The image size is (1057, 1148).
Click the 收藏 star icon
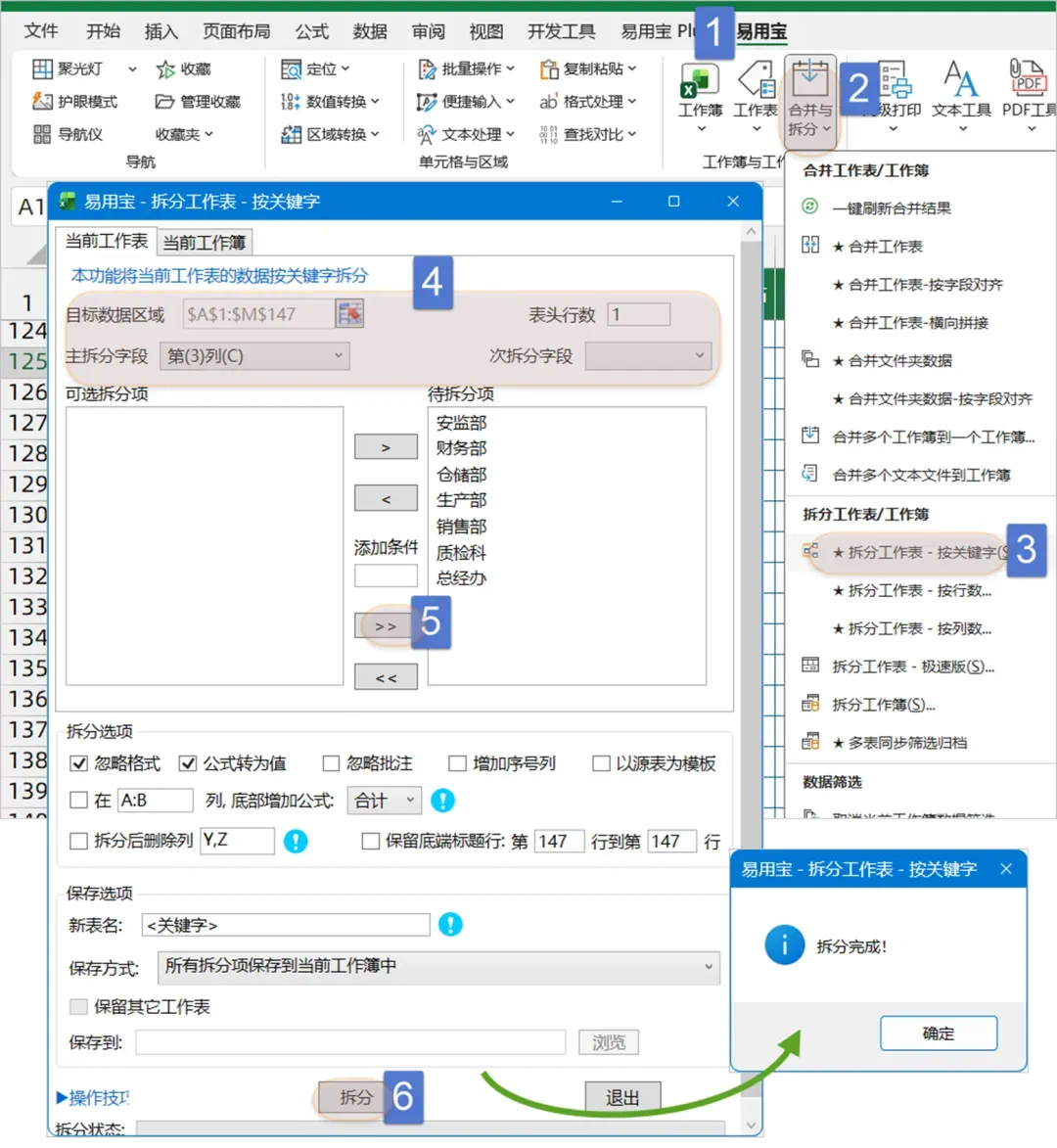pyautogui.click(x=165, y=69)
